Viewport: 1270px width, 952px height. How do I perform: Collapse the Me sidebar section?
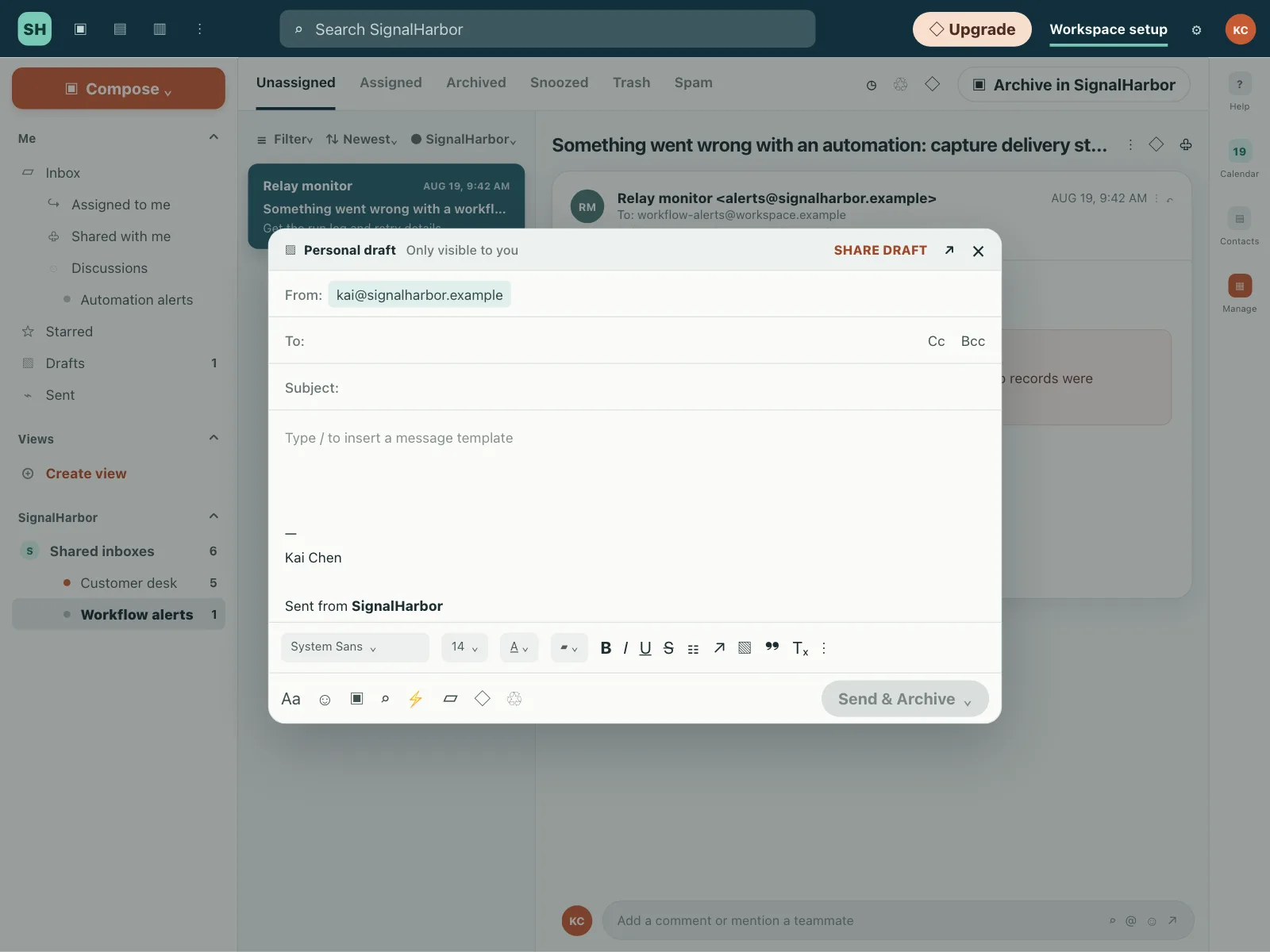[x=214, y=137]
